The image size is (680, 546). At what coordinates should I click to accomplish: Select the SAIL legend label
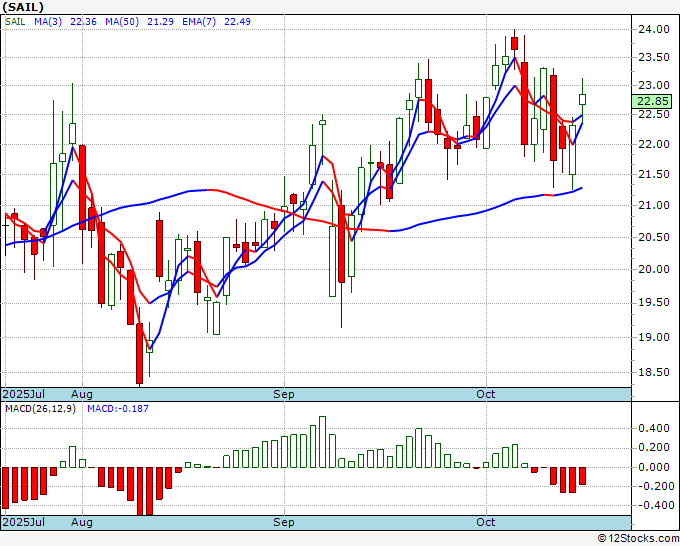click(x=15, y=22)
